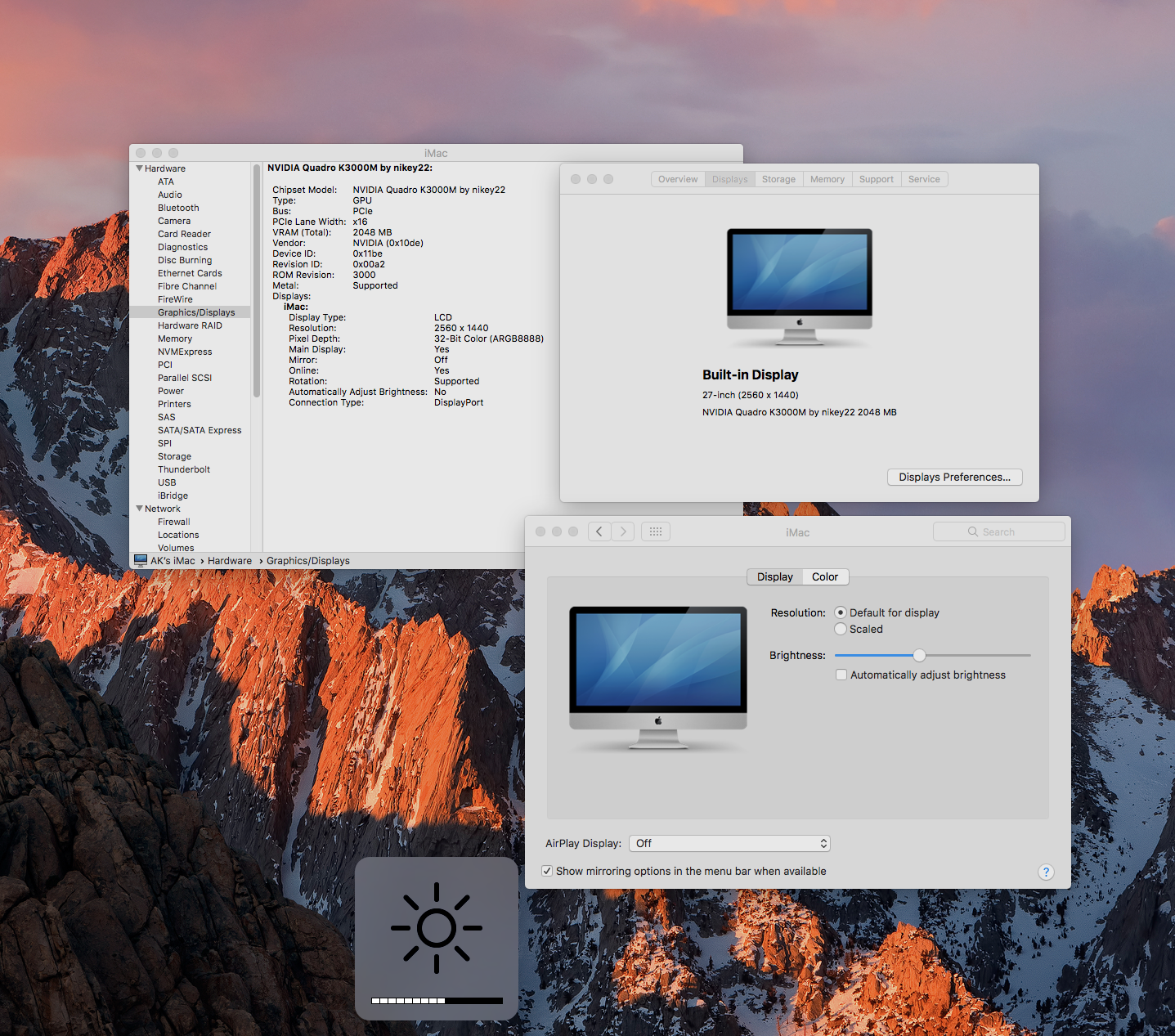Click Hardware in the bottom path bar
The image size is (1175, 1036).
pos(230,561)
